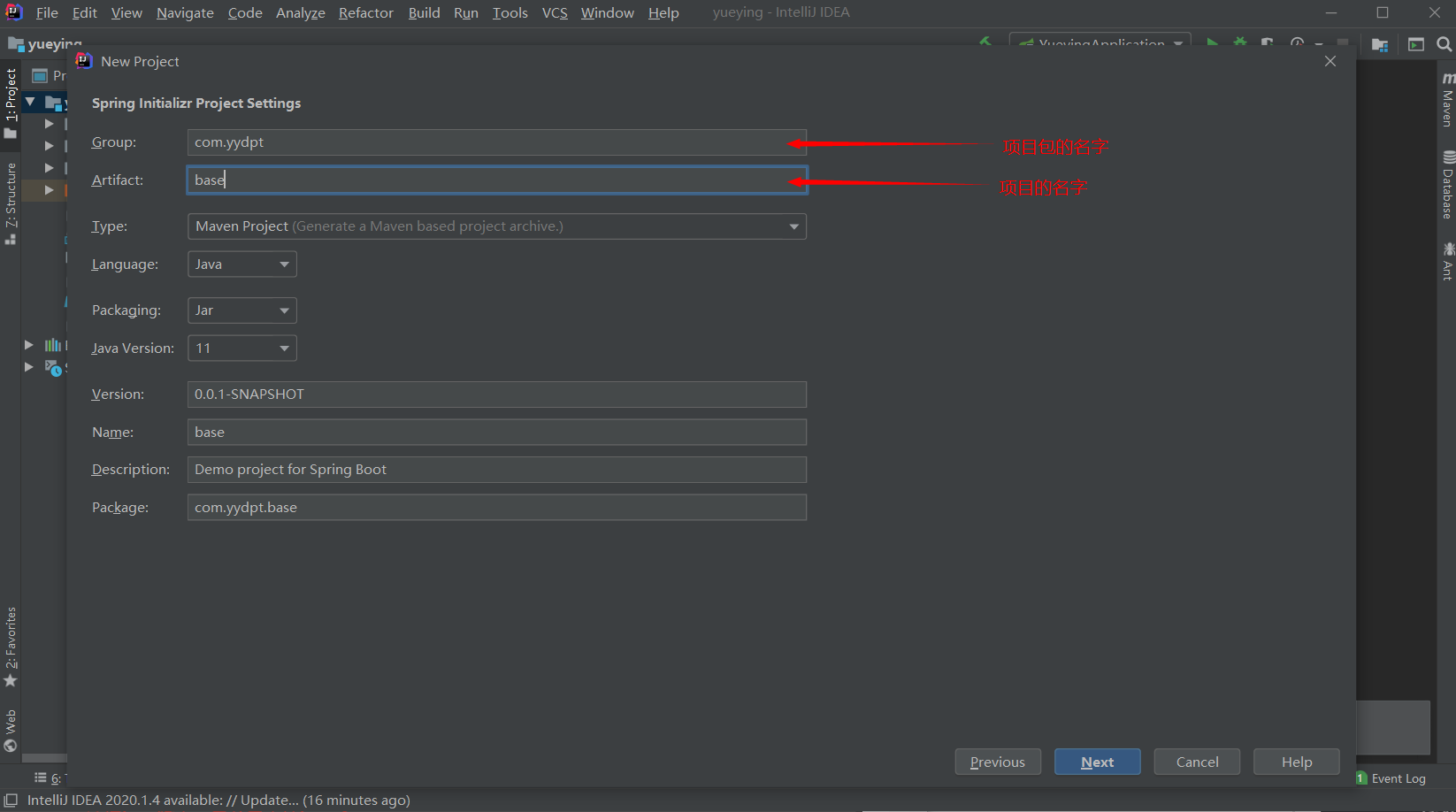The height and width of the screenshot is (812, 1456).
Task: Open the View menu
Action: [126, 12]
